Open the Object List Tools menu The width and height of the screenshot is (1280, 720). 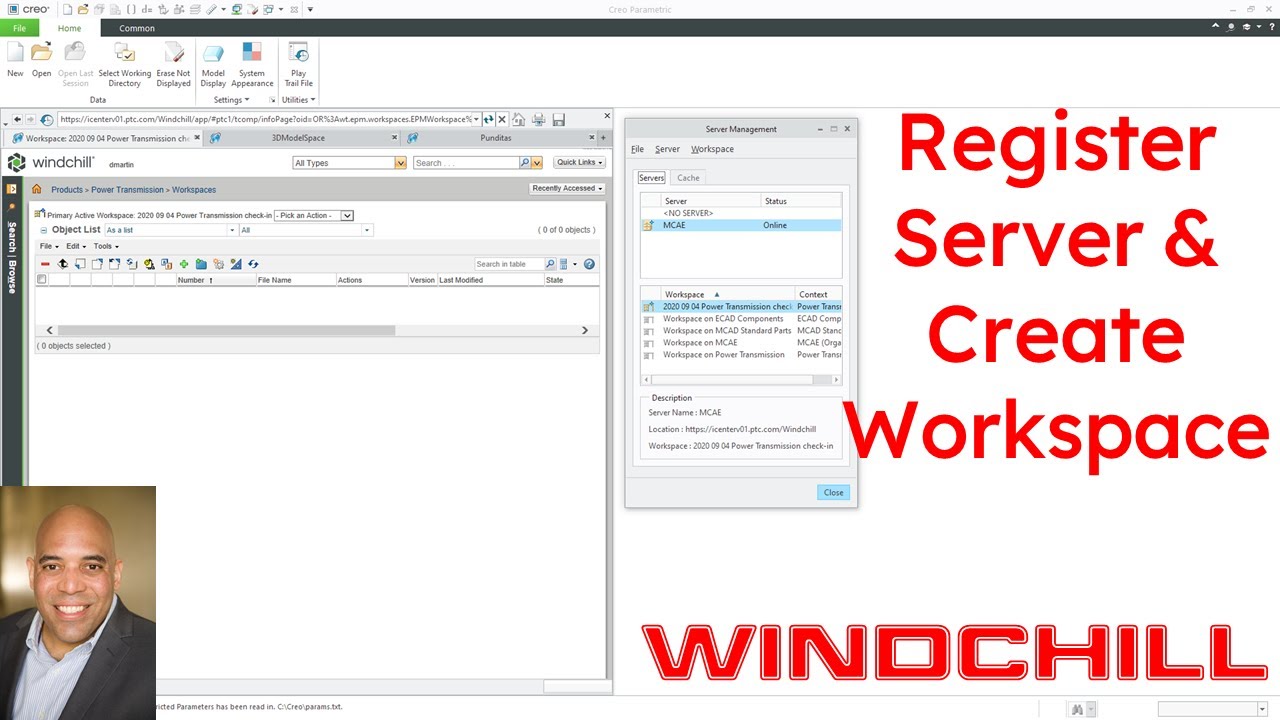[x=106, y=246]
